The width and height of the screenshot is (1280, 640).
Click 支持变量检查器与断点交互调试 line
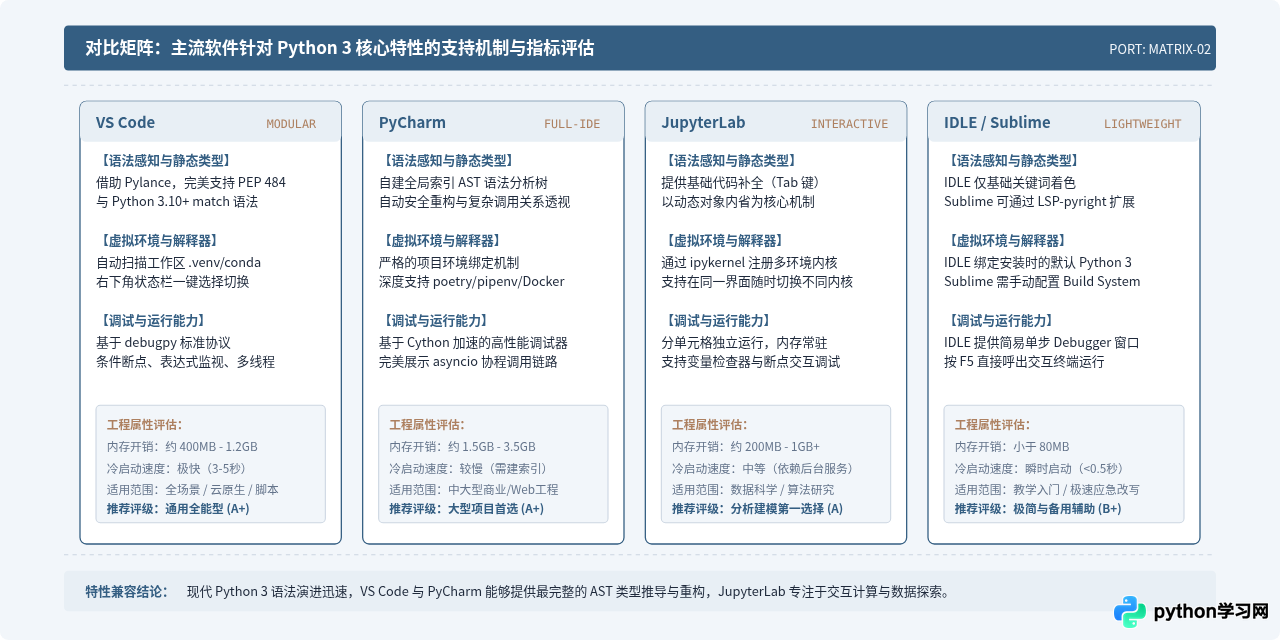pyautogui.click(x=750, y=361)
